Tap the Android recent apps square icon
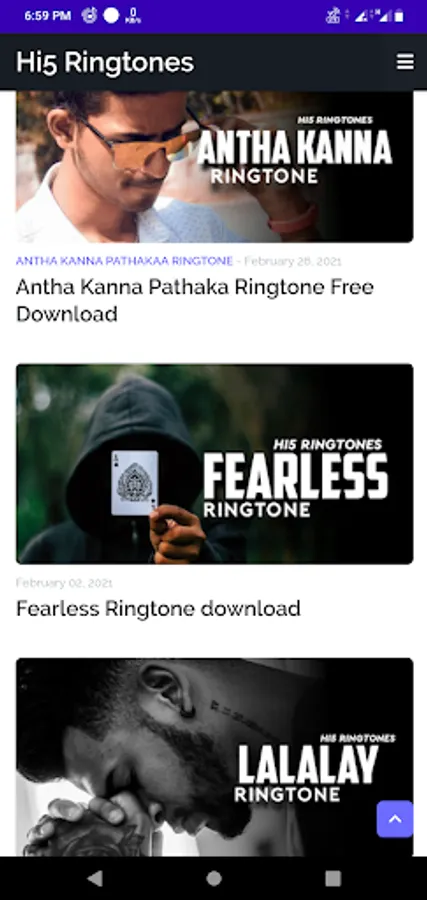Viewport: 427px width, 900px height. click(333, 878)
